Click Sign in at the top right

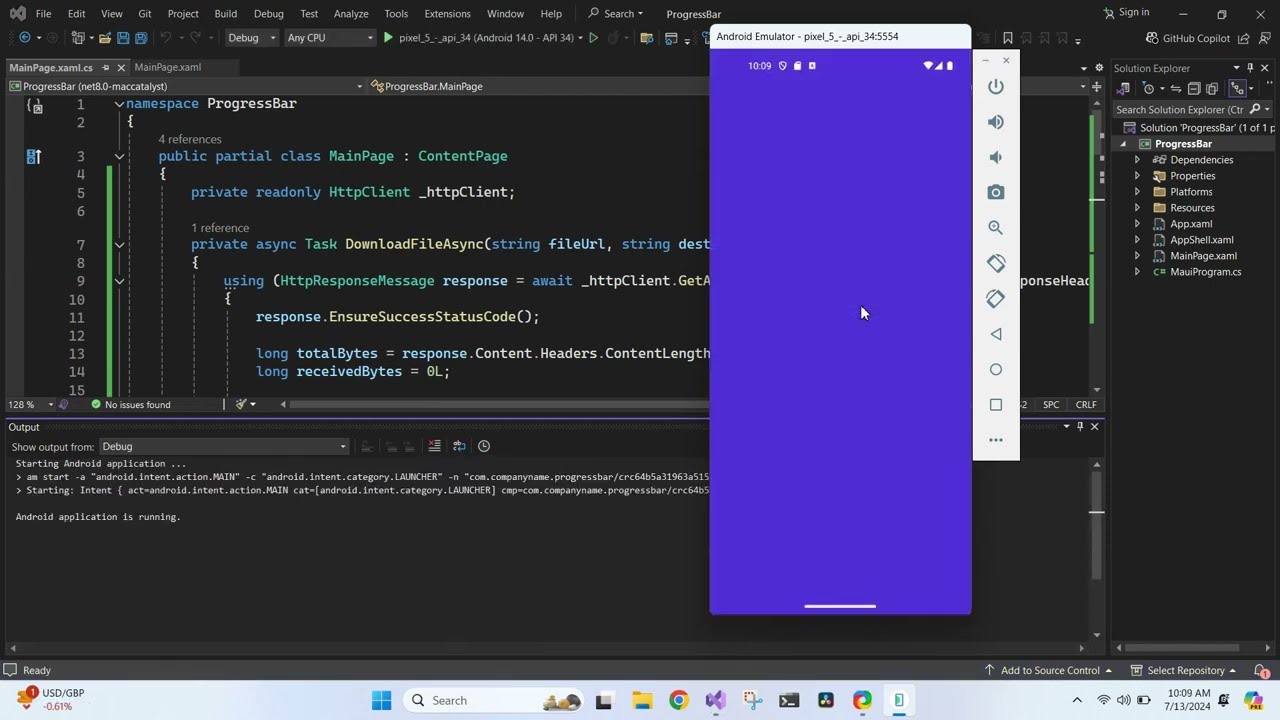click(x=1126, y=12)
